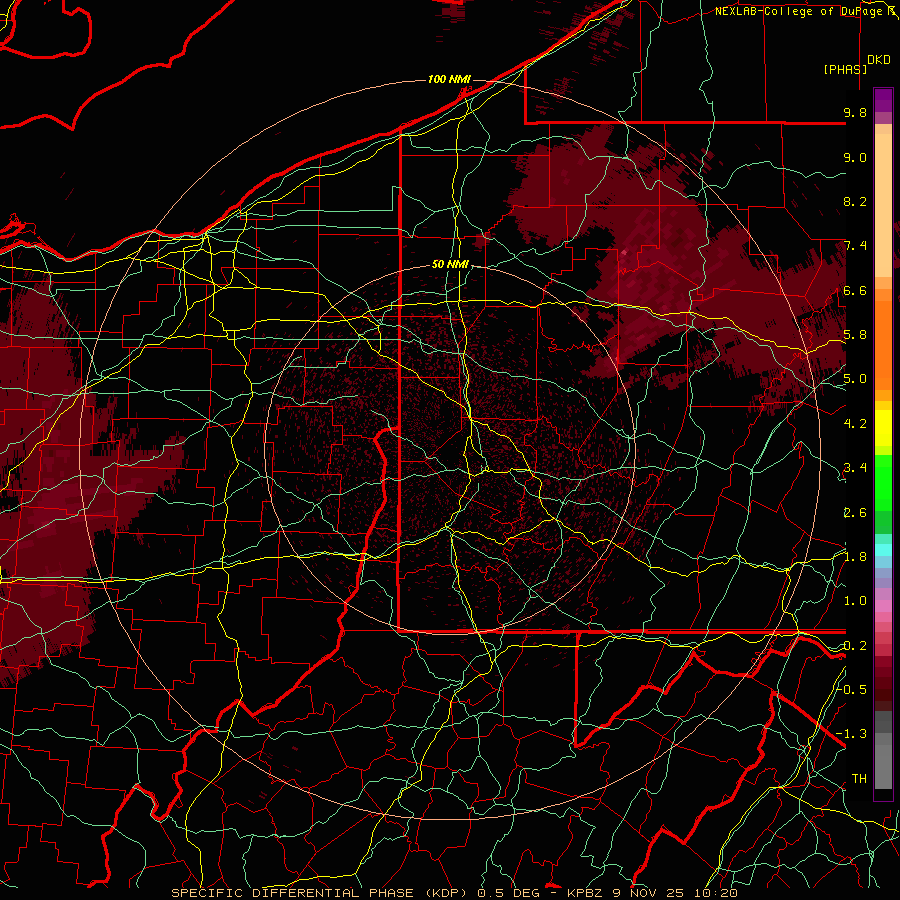The height and width of the screenshot is (900, 900).
Task: Click the "KPBZ" radar site identifier
Action: coord(586,893)
